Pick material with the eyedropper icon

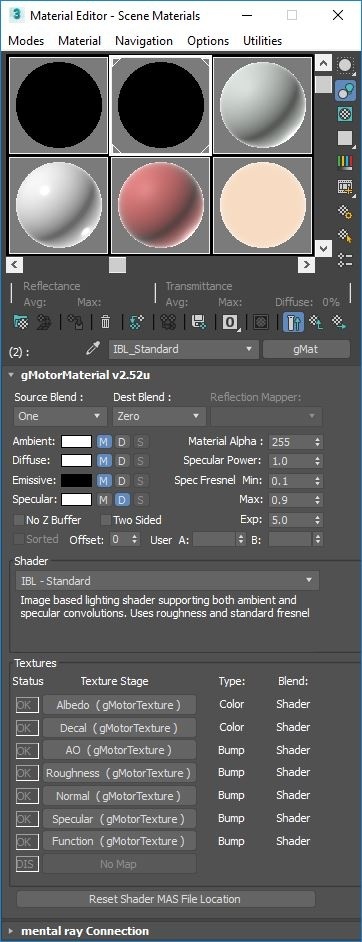pos(93,349)
